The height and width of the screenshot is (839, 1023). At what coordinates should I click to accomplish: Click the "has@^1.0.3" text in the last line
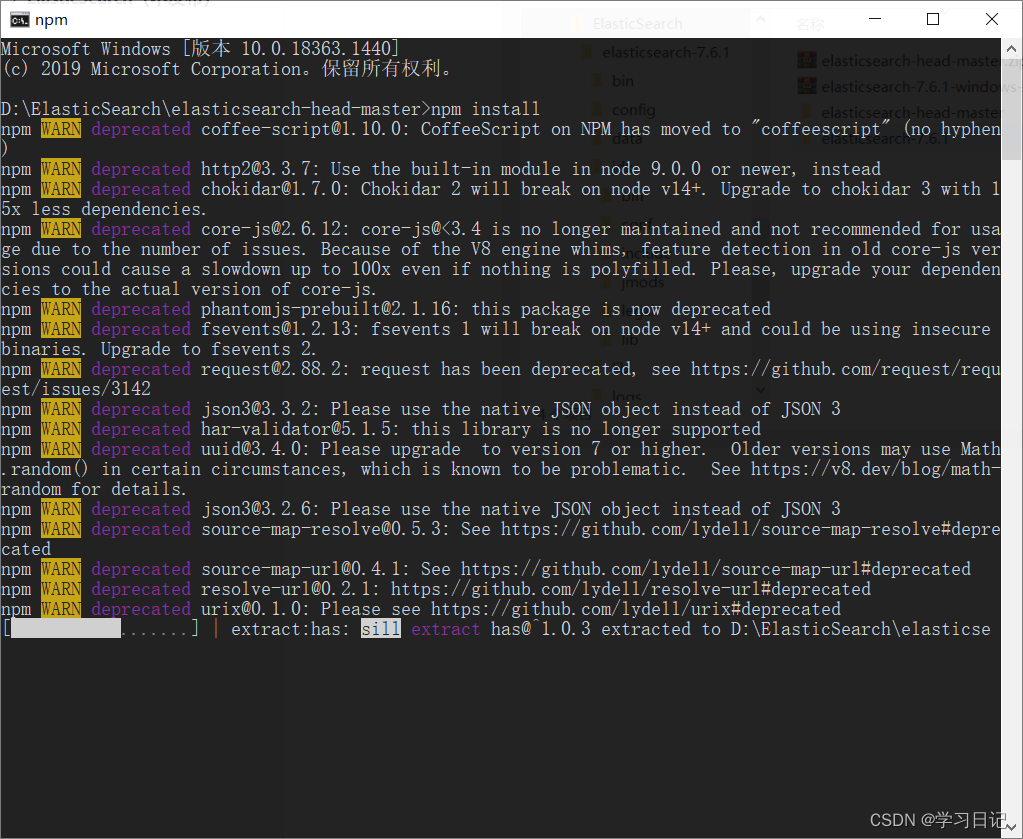point(541,629)
